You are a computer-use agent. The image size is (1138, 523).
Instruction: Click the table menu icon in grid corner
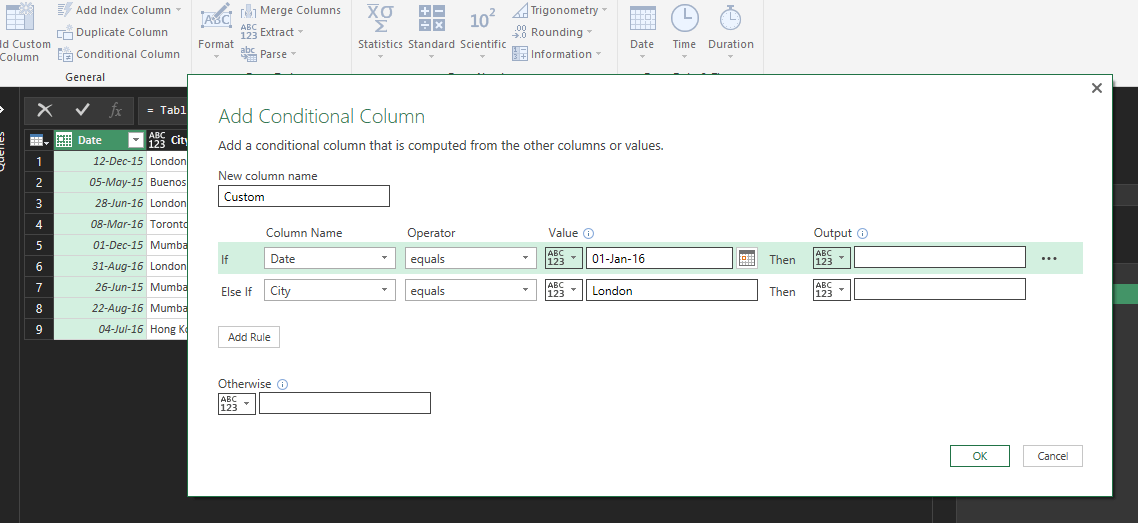[x=39, y=140]
